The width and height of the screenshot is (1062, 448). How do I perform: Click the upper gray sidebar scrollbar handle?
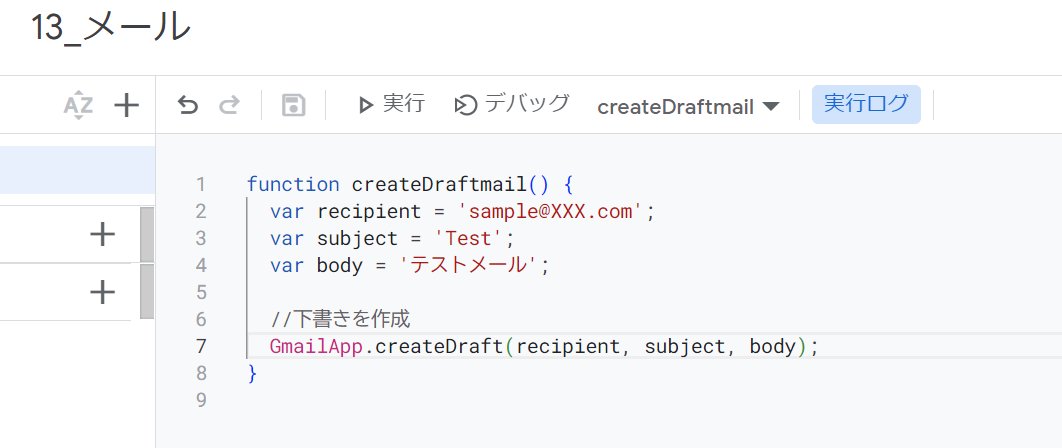coord(147,235)
